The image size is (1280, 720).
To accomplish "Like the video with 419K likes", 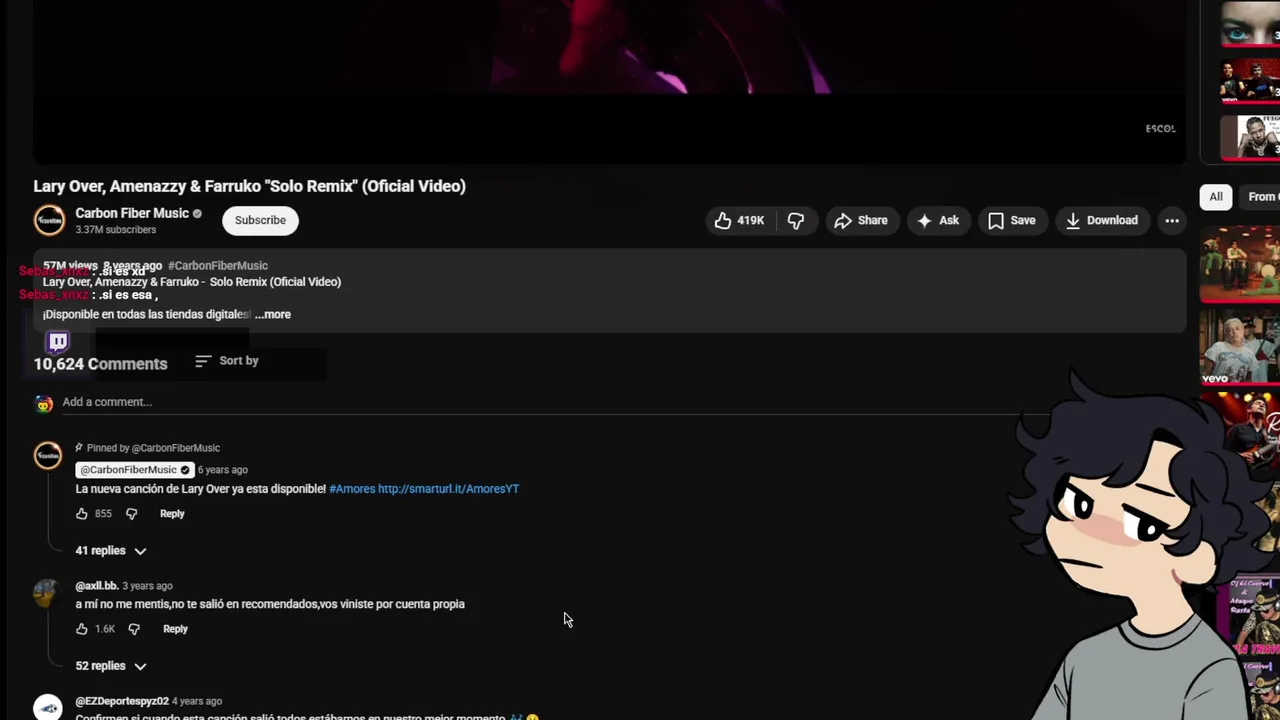I will [739, 220].
